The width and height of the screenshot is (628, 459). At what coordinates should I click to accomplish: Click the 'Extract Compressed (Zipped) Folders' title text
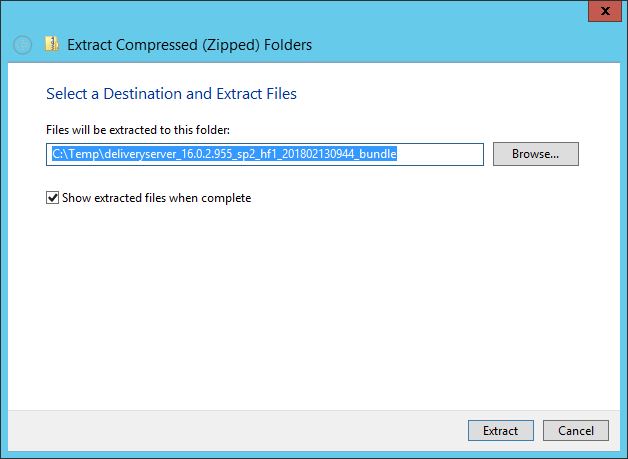tap(189, 45)
